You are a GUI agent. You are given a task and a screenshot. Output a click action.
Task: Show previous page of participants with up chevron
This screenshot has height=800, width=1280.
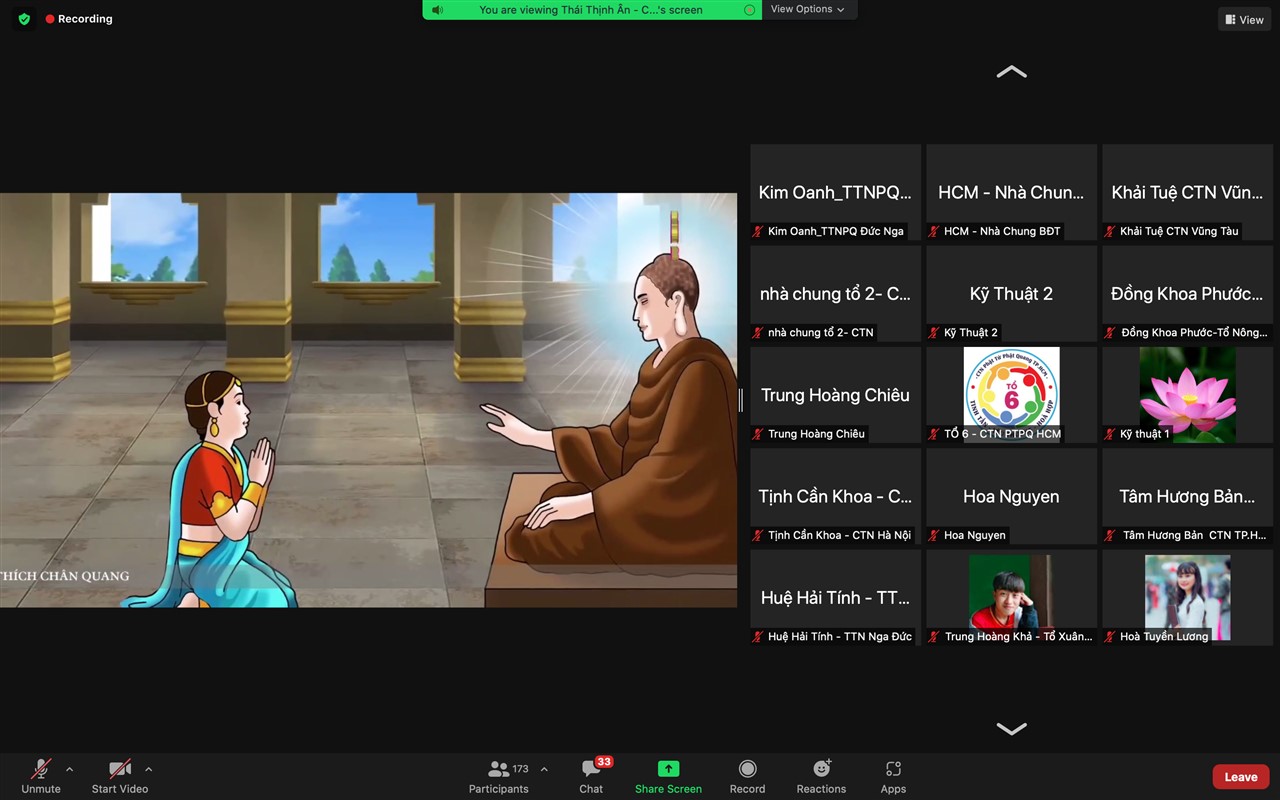(1012, 72)
